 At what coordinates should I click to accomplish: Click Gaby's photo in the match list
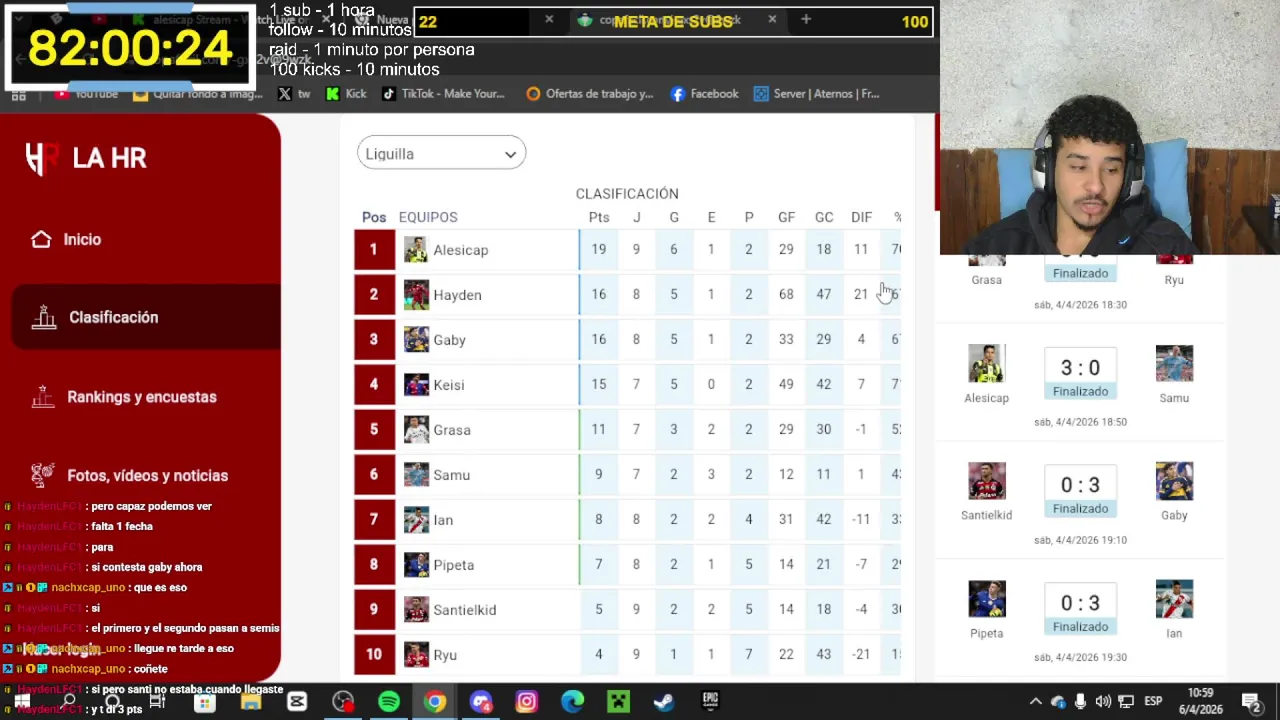(1174, 481)
